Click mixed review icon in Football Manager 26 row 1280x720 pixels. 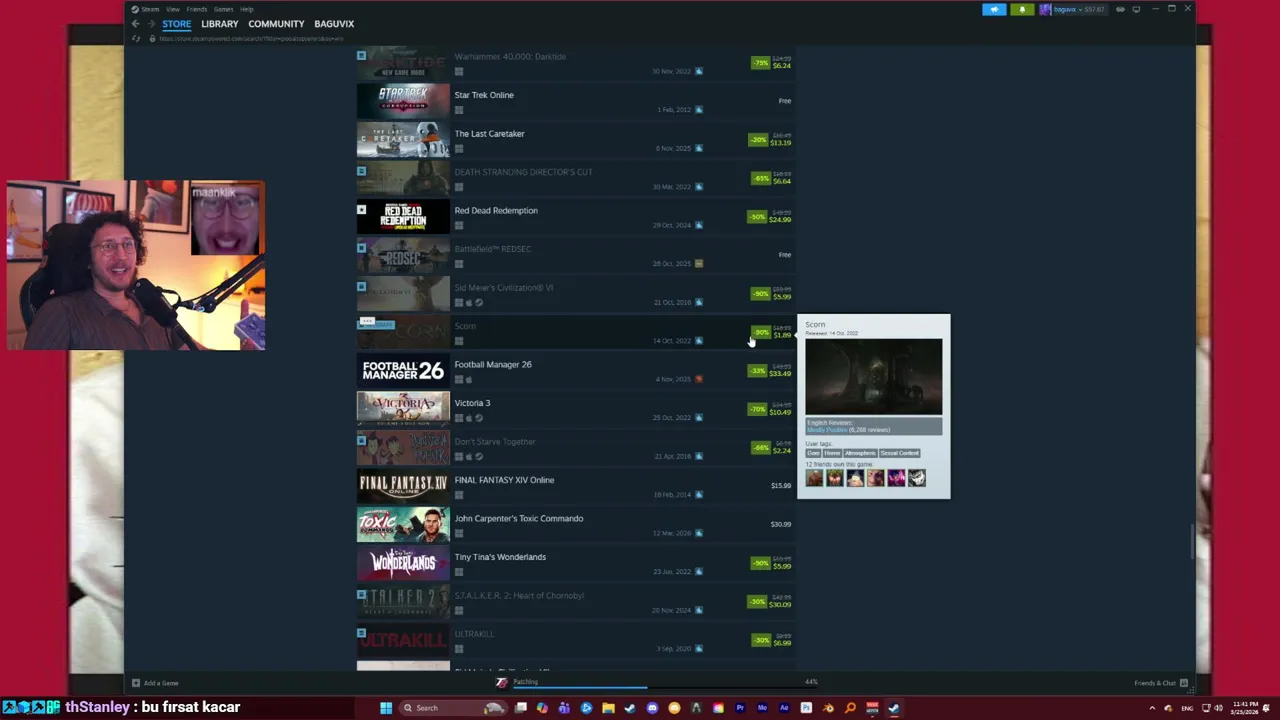coord(698,379)
